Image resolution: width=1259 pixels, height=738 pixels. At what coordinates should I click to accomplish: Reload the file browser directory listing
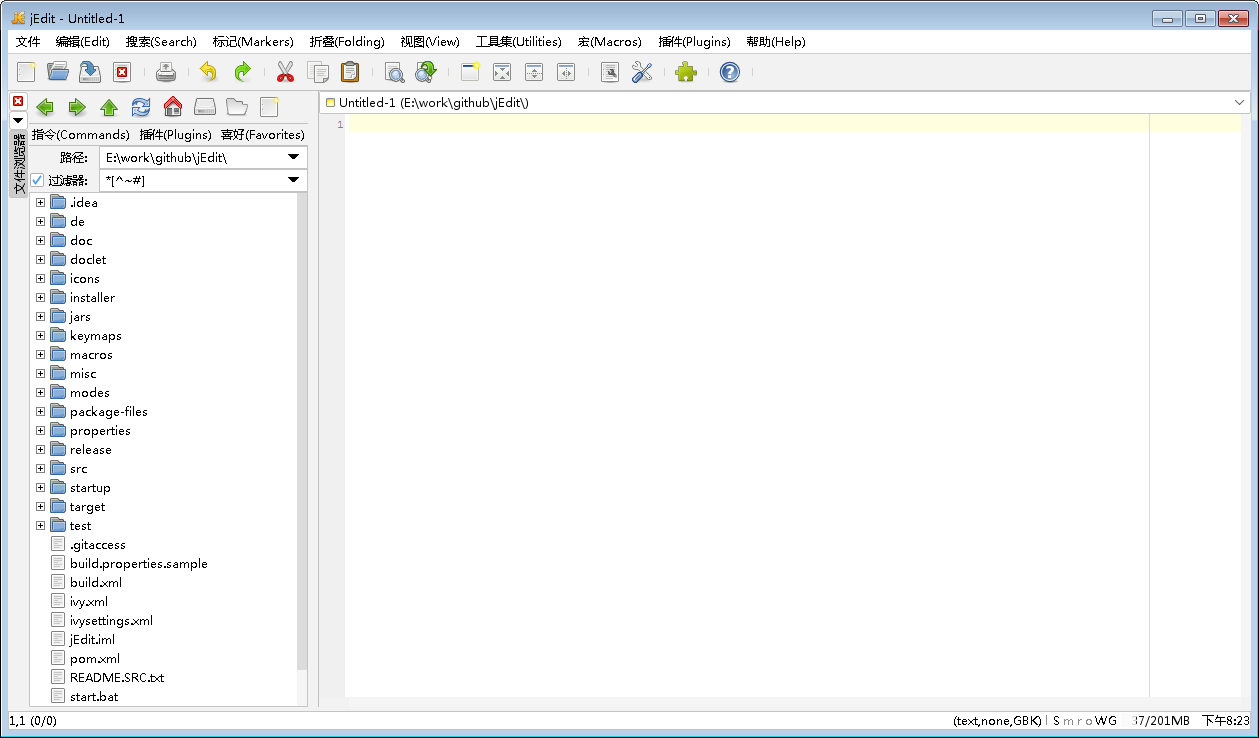click(140, 106)
